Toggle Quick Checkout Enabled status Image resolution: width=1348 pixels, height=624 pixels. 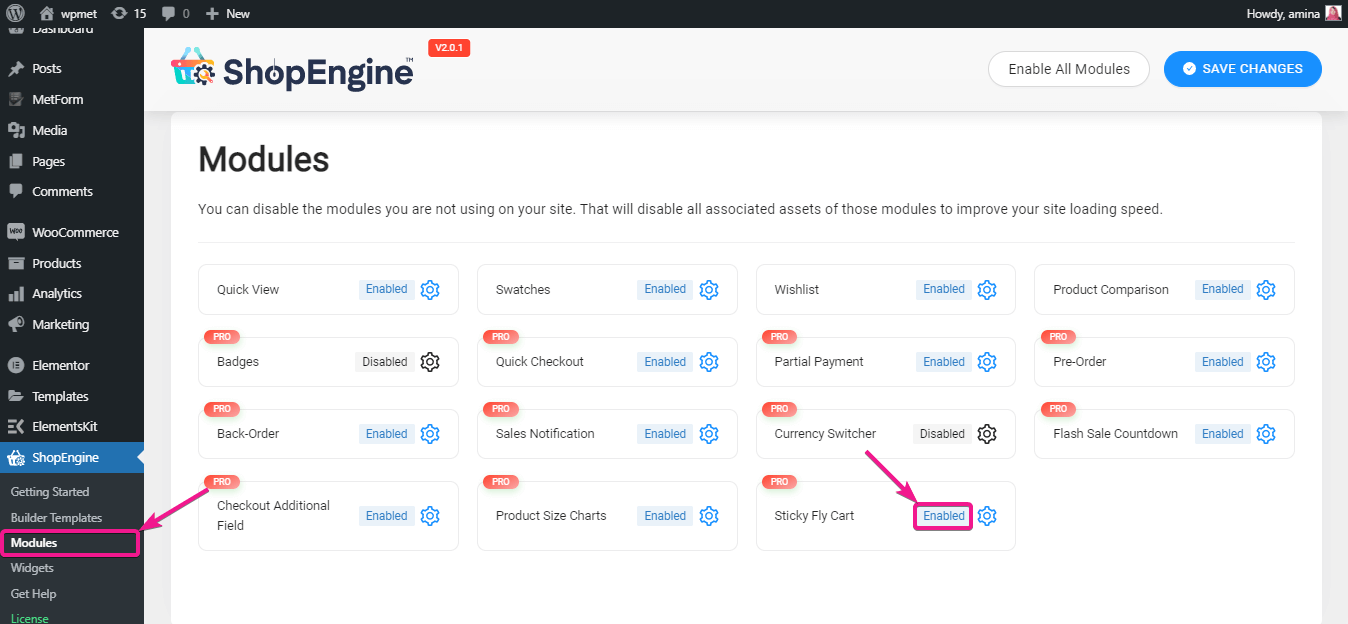pos(665,362)
